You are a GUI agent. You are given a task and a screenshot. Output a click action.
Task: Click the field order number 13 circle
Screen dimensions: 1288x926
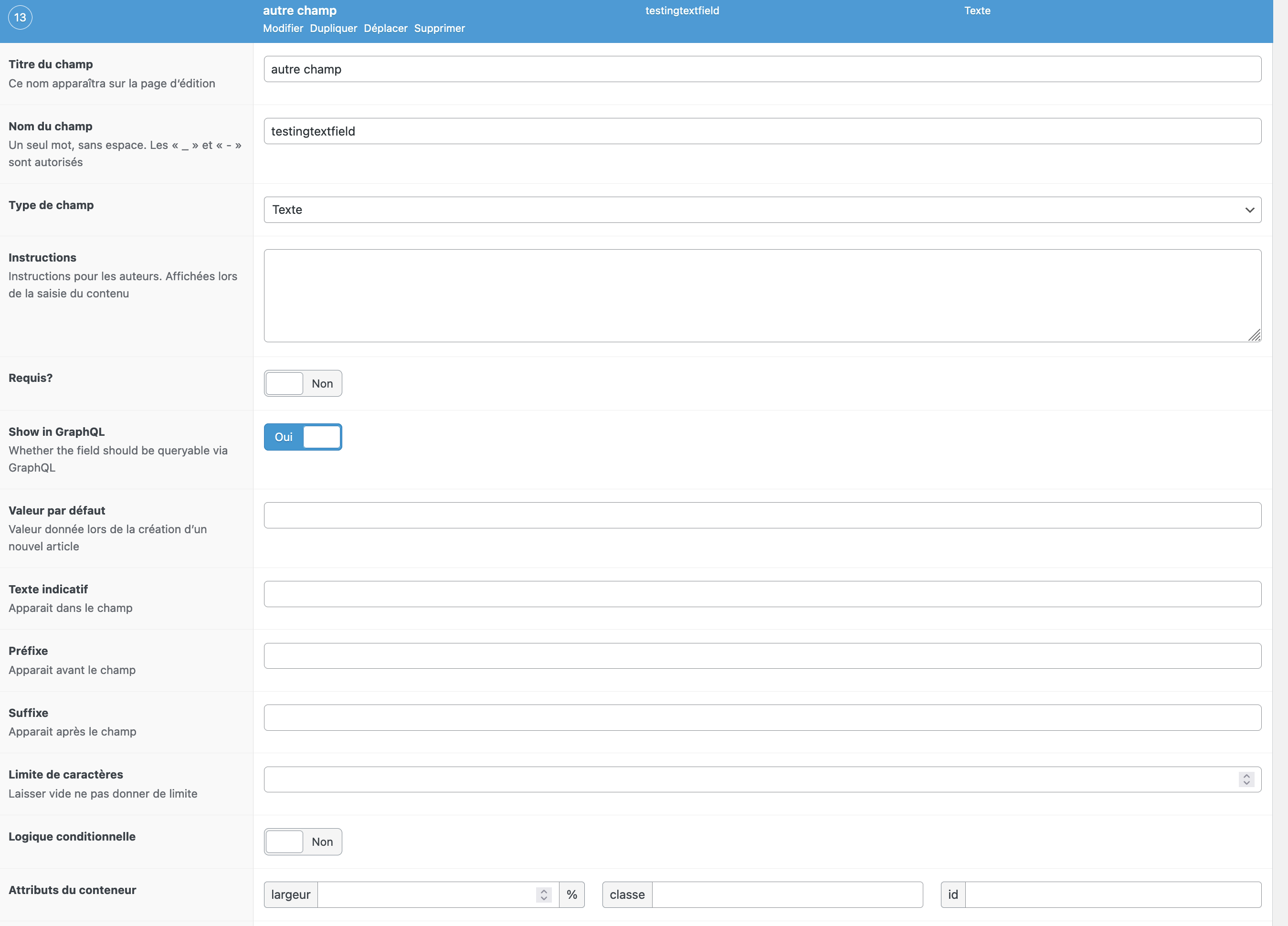coord(20,18)
